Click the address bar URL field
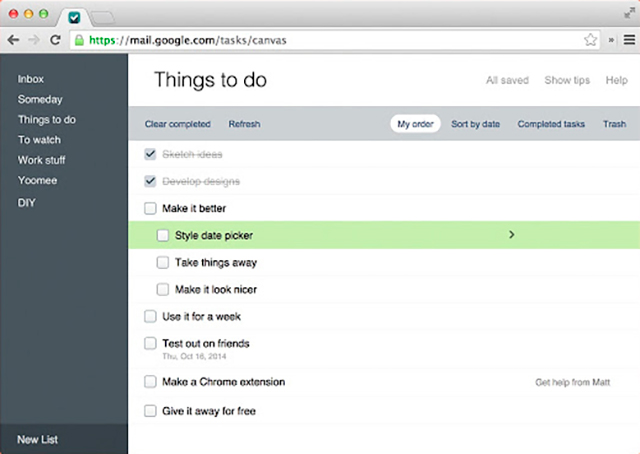 pos(335,40)
